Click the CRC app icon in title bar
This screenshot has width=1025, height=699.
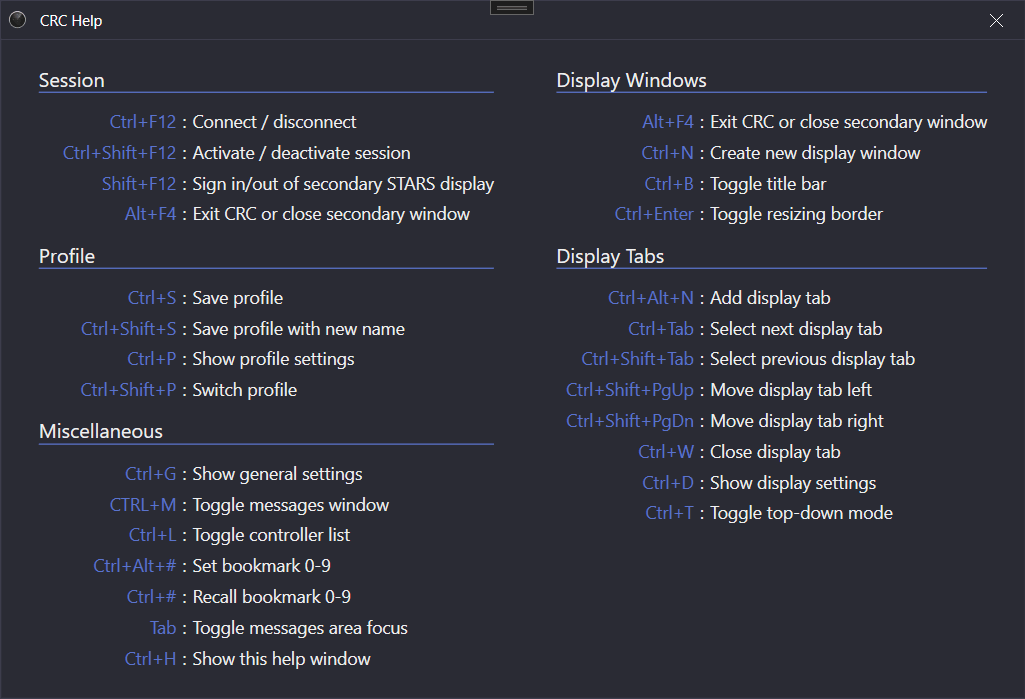17,20
